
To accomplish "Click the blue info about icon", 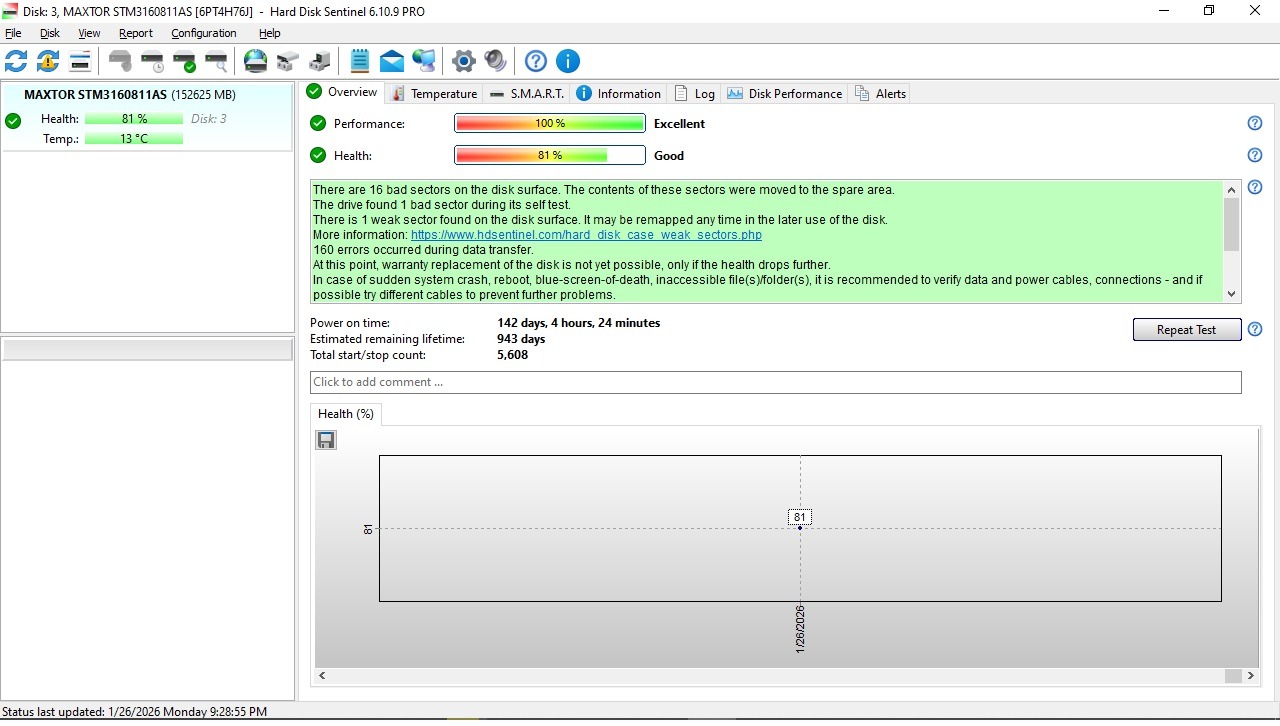I will [x=568, y=61].
